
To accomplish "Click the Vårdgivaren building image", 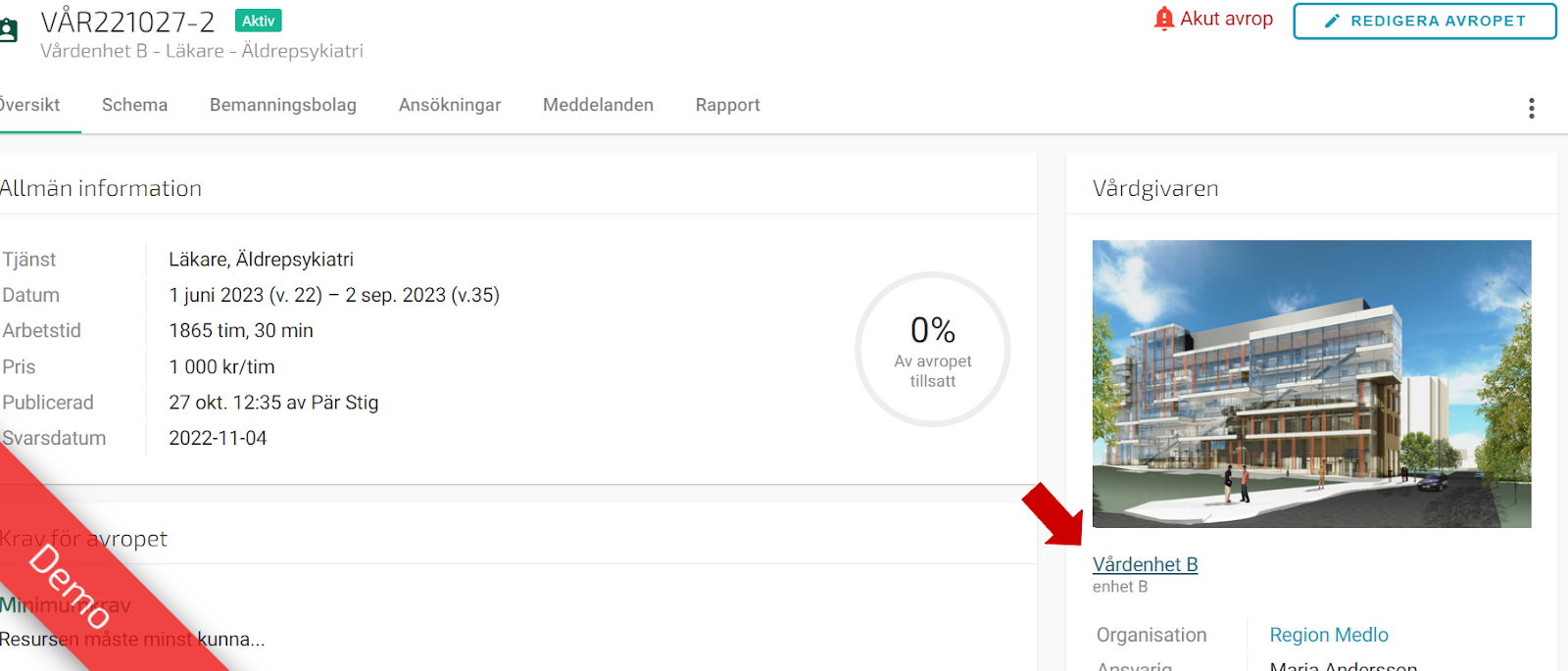I will 1311,384.
